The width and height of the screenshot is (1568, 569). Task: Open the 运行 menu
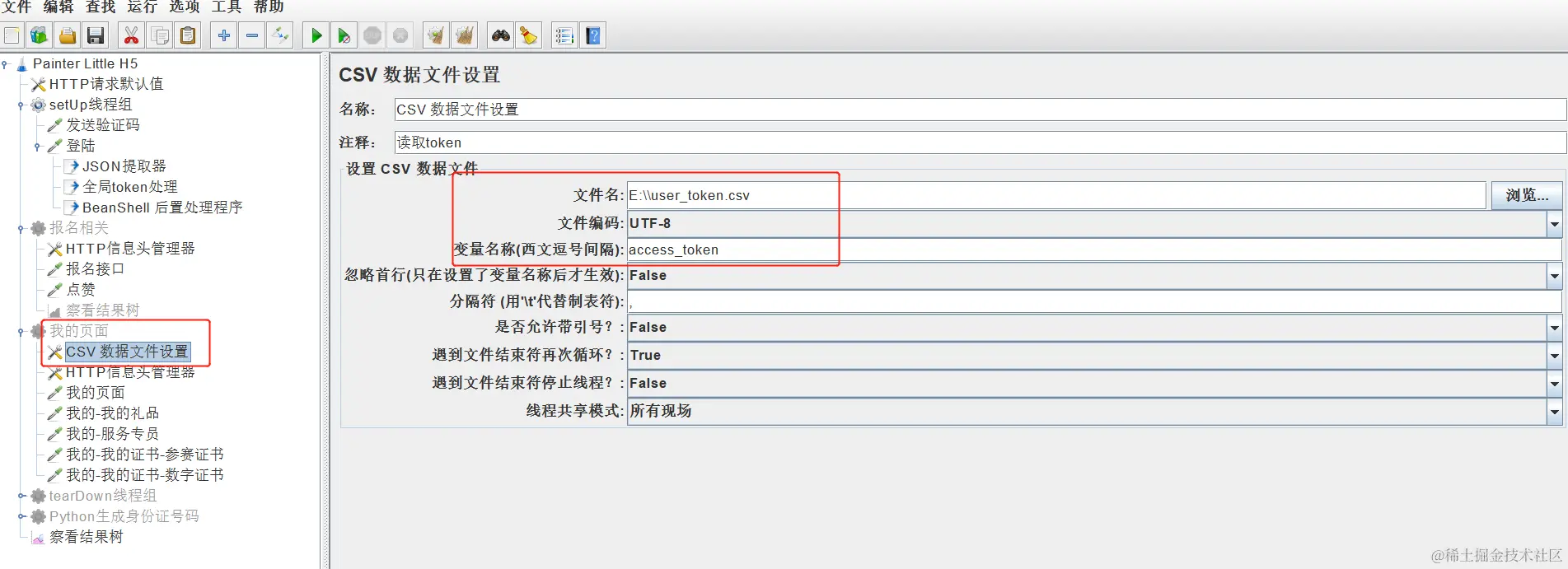coord(143,7)
